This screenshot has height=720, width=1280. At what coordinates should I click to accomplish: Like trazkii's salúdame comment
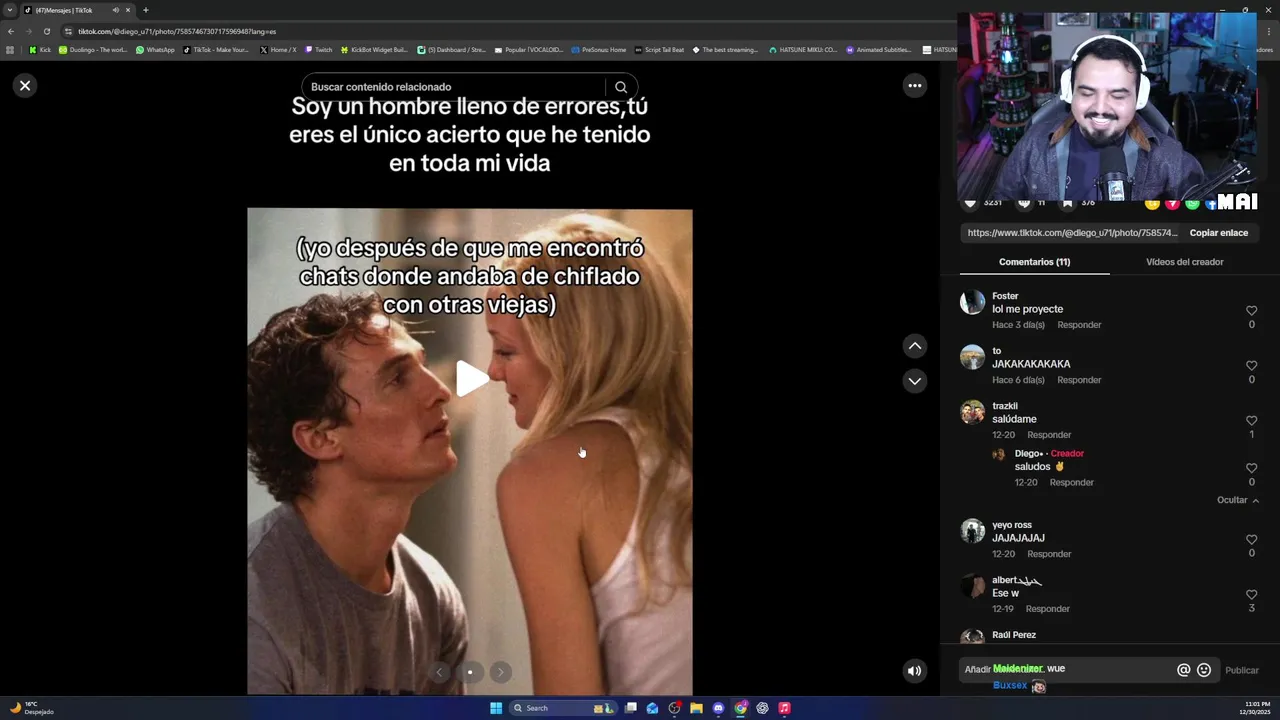pyautogui.click(x=1251, y=421)
